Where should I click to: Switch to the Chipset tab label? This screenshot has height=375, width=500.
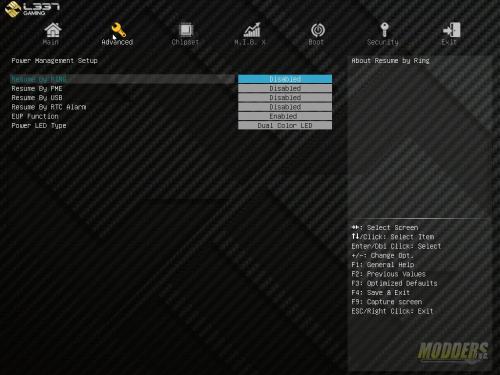[x=185, y=42]
